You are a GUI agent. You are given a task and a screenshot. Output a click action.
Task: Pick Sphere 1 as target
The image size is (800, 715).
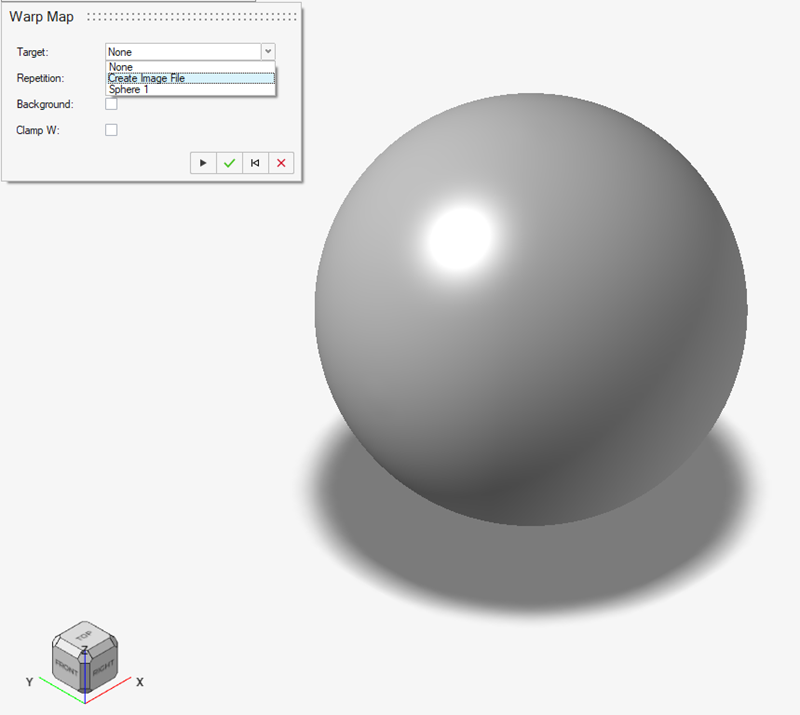click(190, 89)
